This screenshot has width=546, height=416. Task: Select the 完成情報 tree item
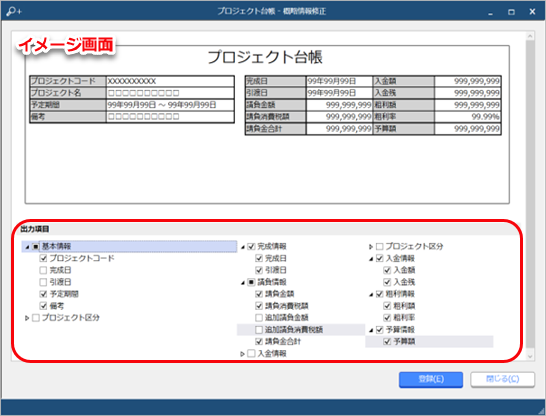pos(272,246)
